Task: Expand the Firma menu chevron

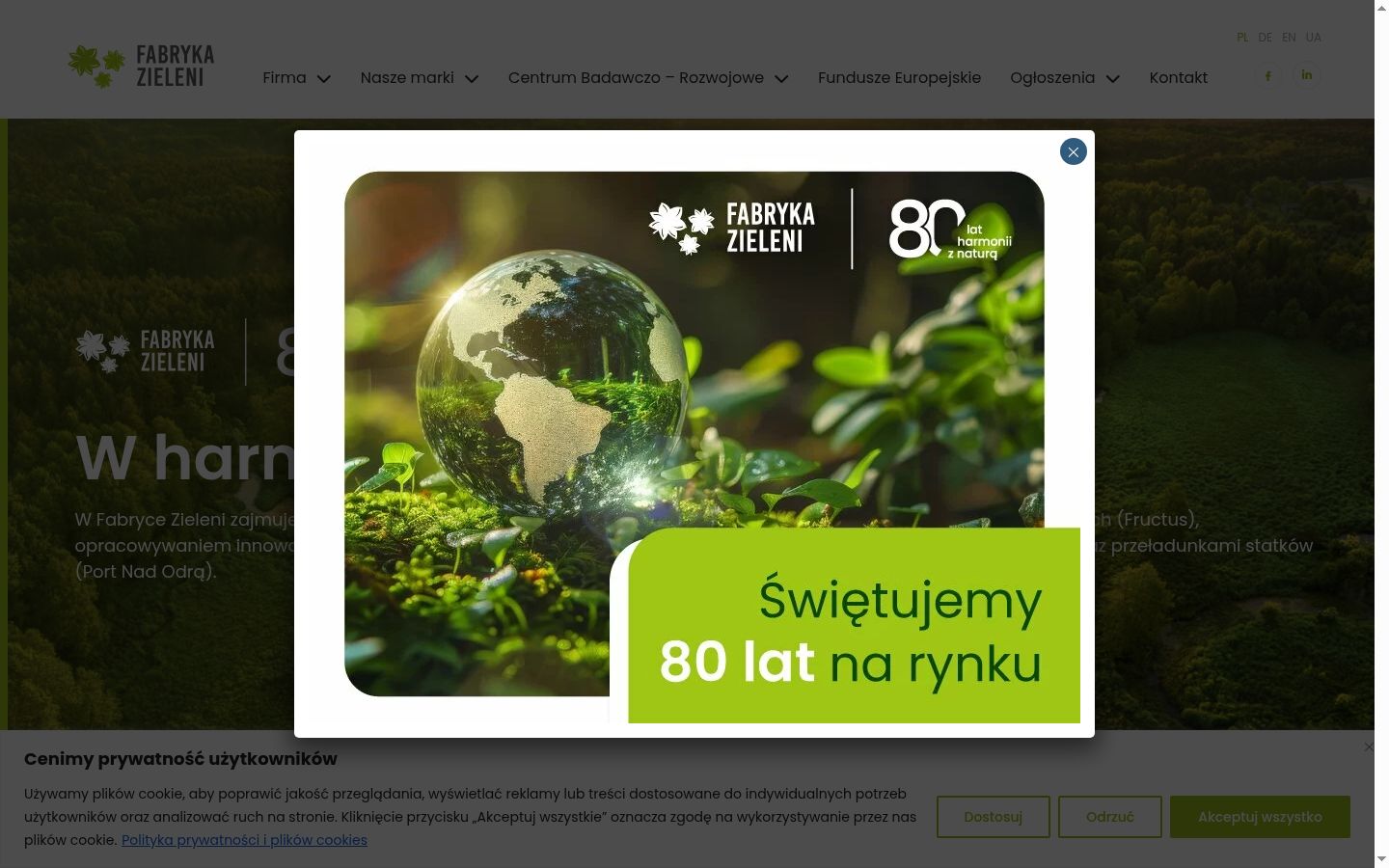Action: (x=324, y=78)
